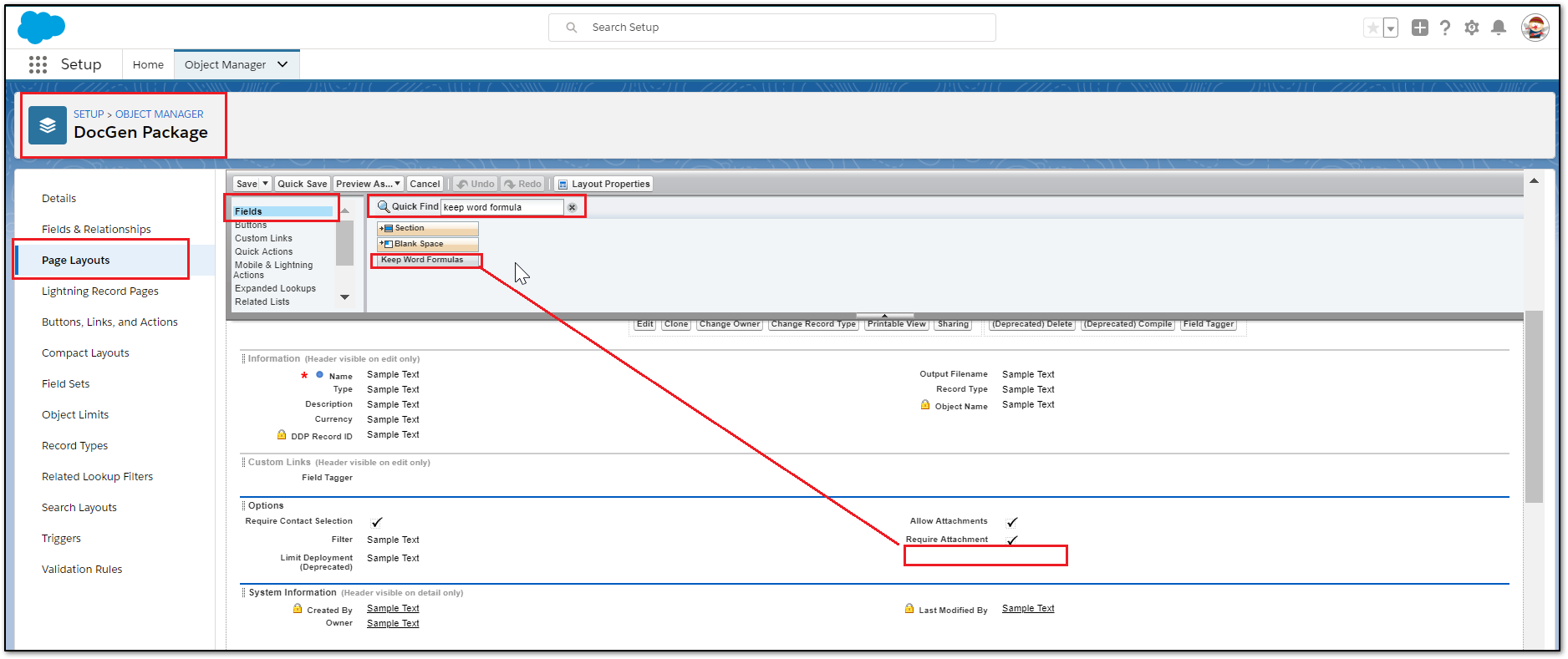This screenshot has width=1568, height=659.
Task: Click the lock icon beside Last Modified By
Action: tap(909, 608)
